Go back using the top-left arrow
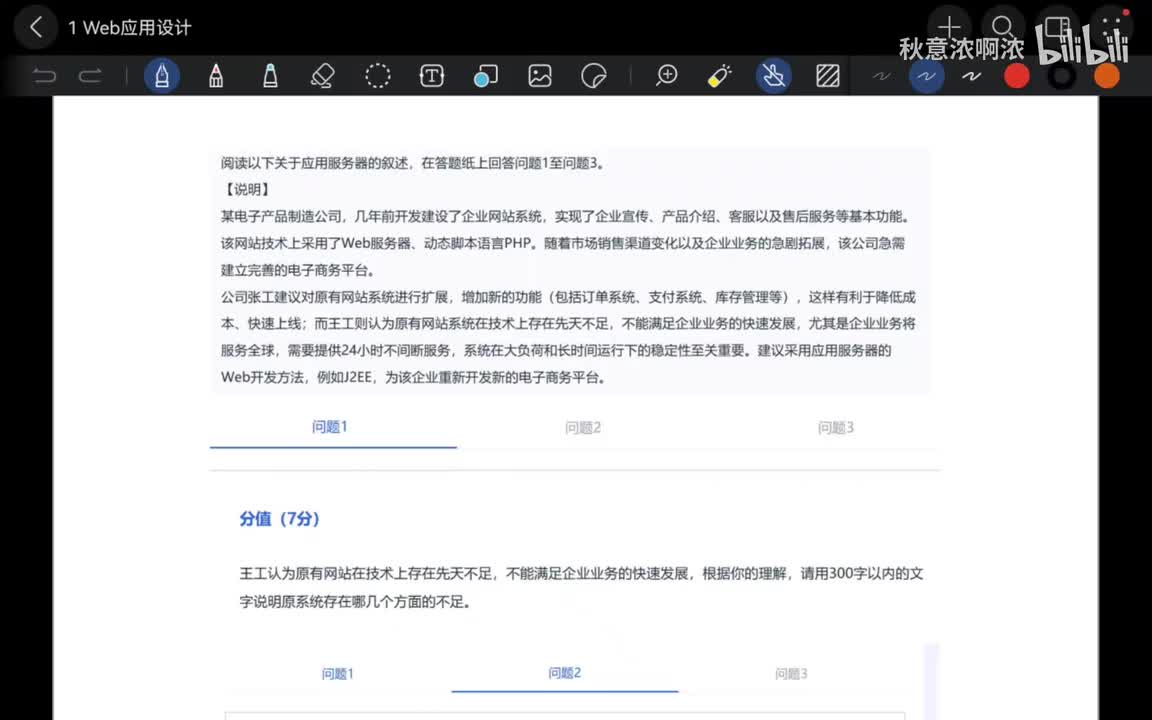Viewport: 1152px width, 720px height. [35, 28]
